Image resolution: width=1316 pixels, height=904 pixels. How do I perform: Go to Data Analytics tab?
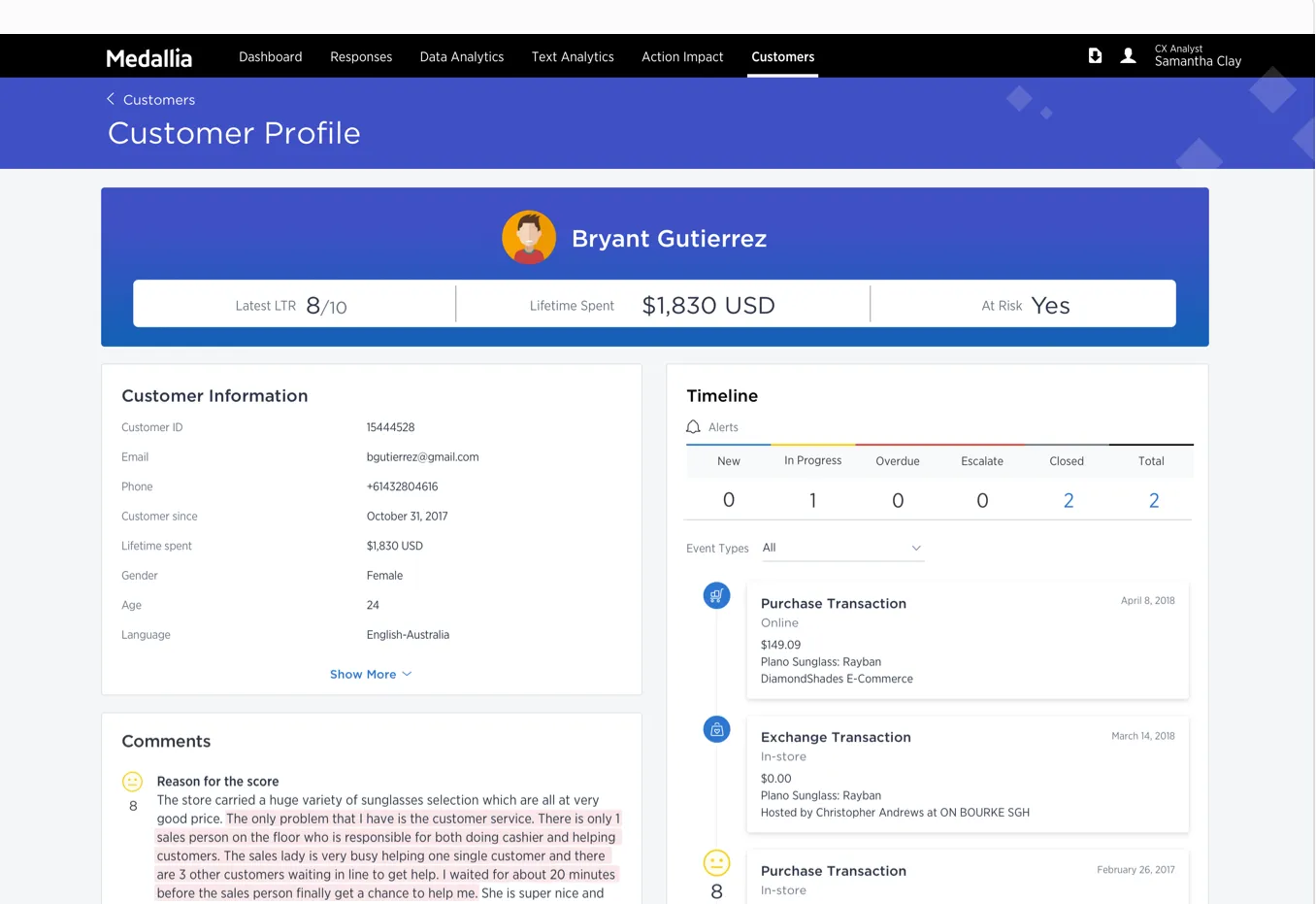(x=462, y=57)
